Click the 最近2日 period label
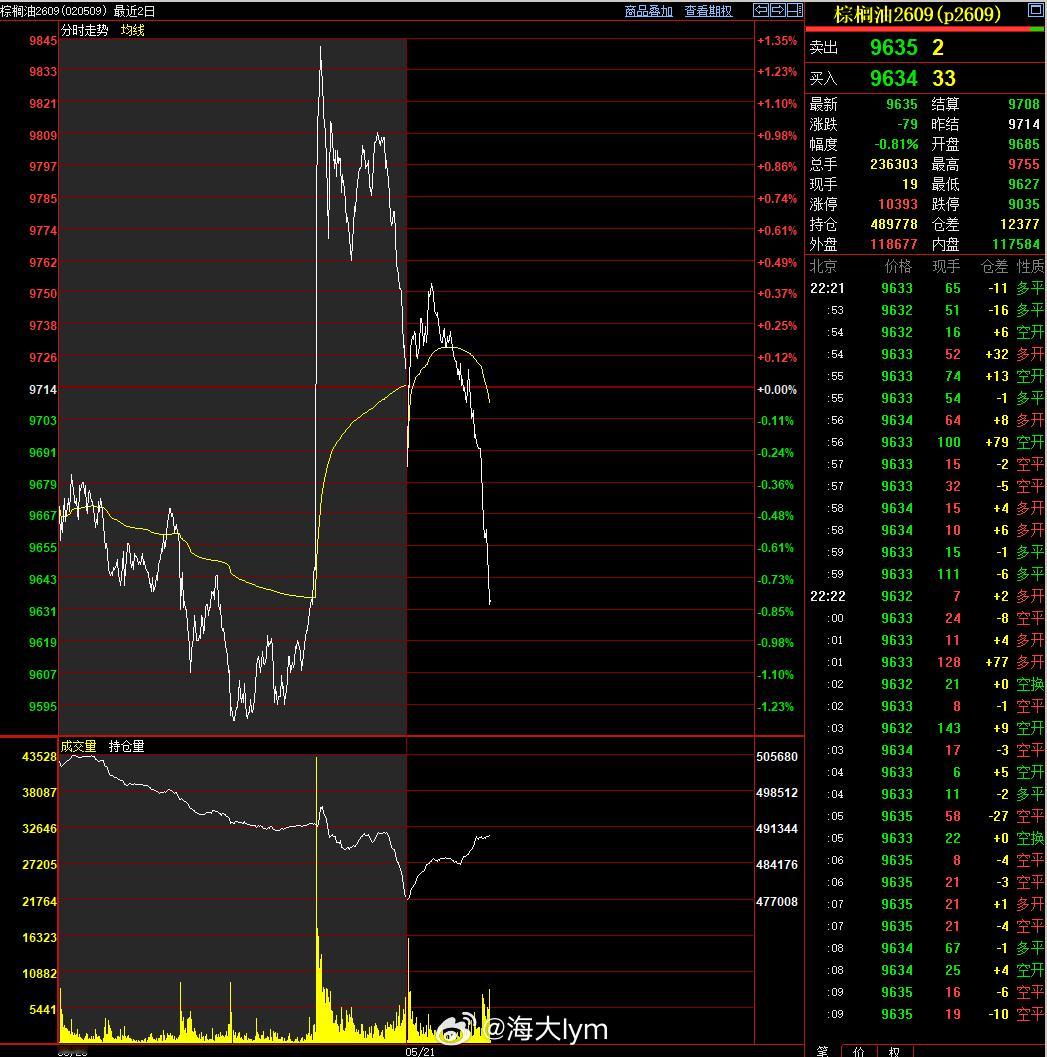Viewport: 1047px width, 1057px height. pyautogui.click(x=134, y=11)
